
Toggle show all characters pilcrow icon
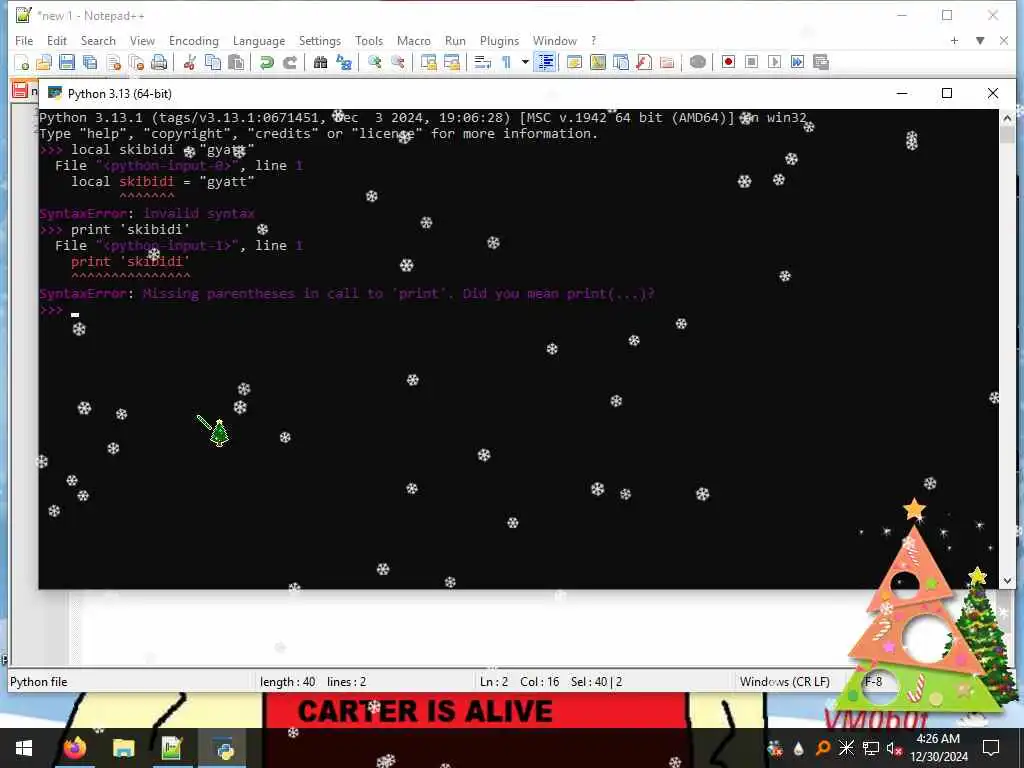506,63
